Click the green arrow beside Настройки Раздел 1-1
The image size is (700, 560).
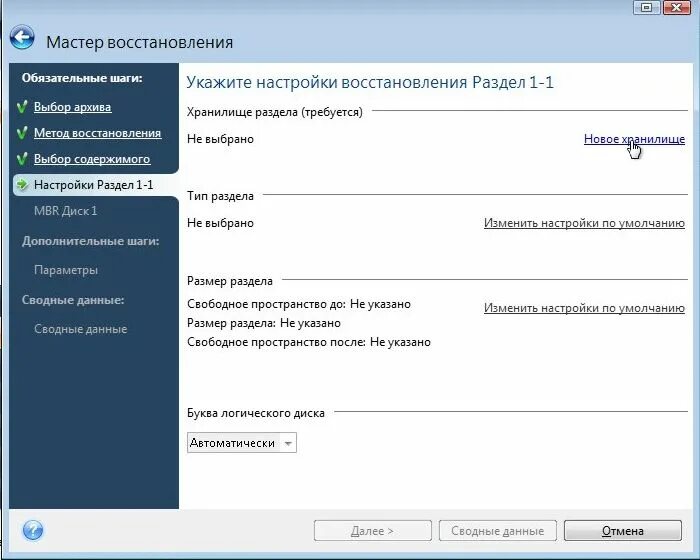coord(22,184)
